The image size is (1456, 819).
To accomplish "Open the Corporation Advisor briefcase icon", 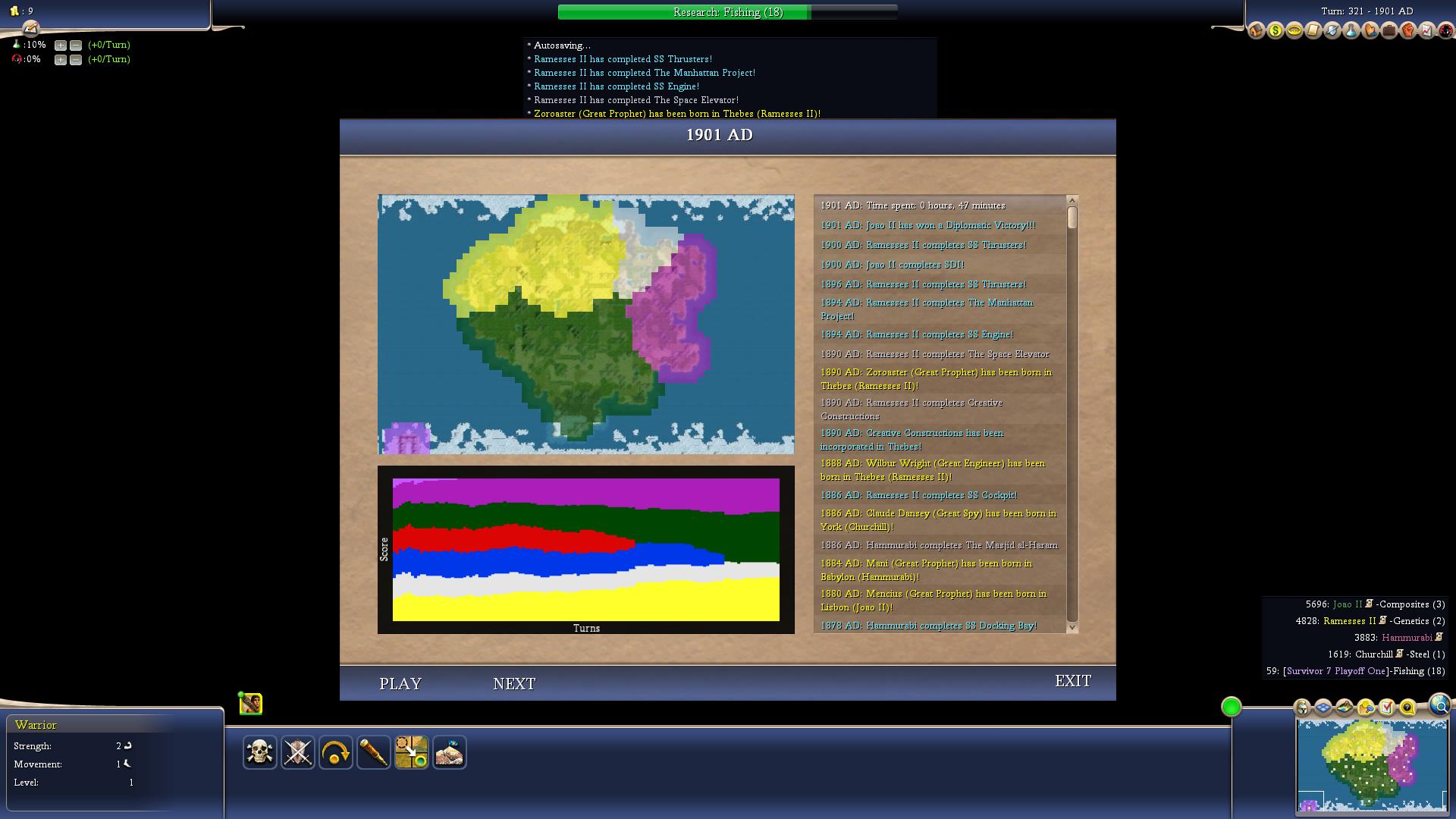I will tap(1389, 30).
